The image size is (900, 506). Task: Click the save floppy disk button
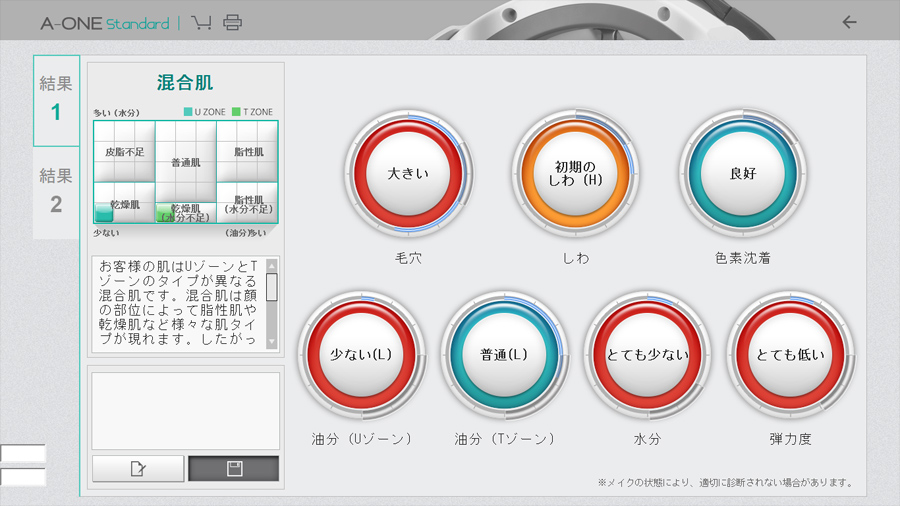click(x=234, y=468)
